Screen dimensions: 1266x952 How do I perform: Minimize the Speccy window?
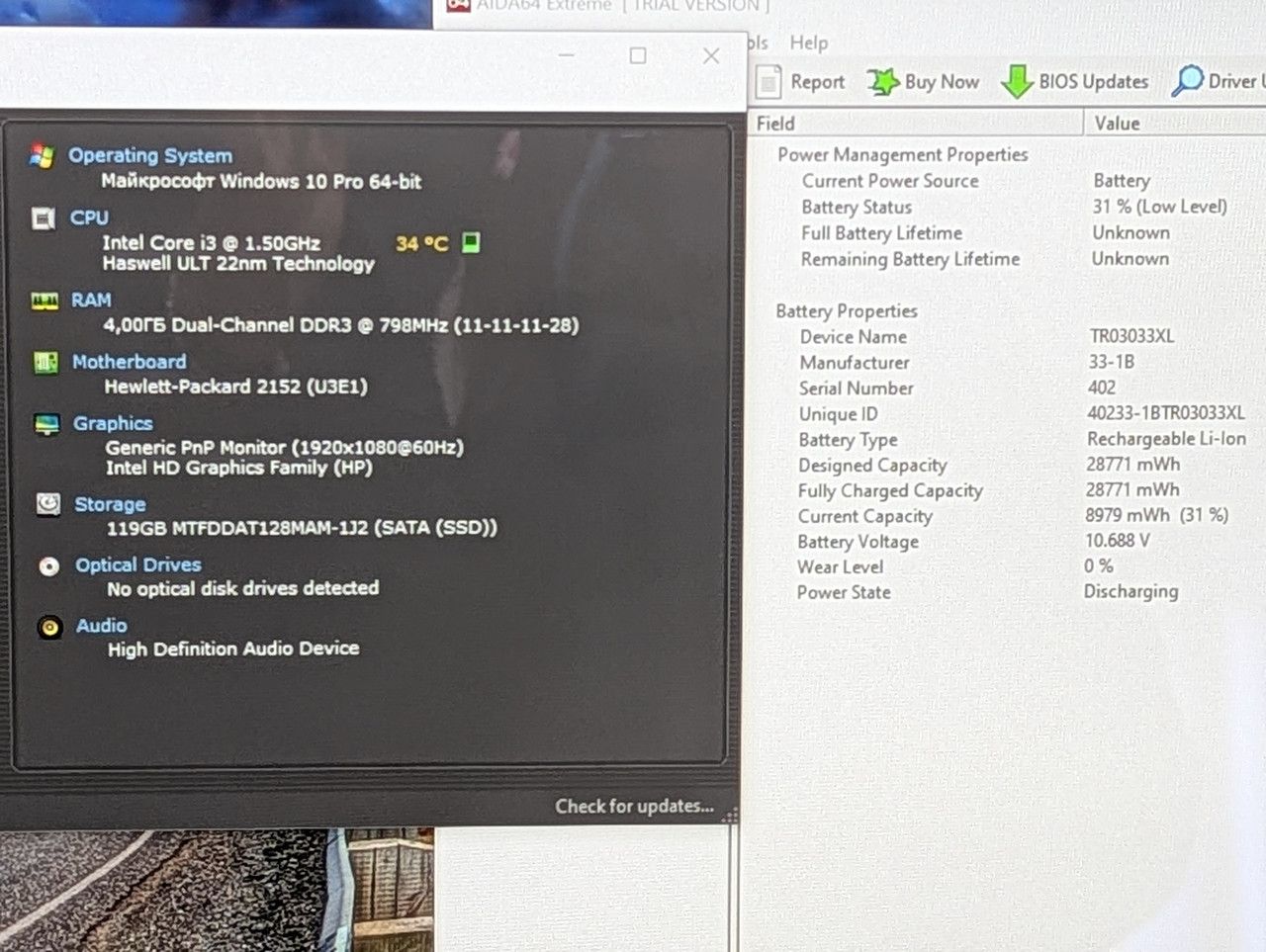pos(567,55)
